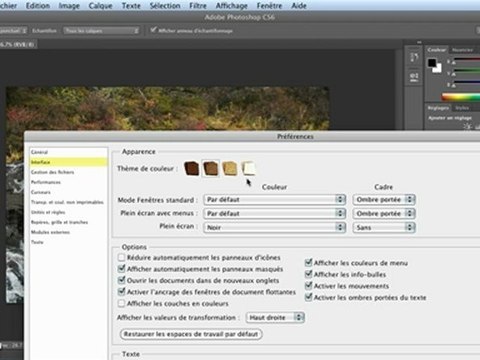
Task: Switch to the Réglages panel tab
Action: 438,108
